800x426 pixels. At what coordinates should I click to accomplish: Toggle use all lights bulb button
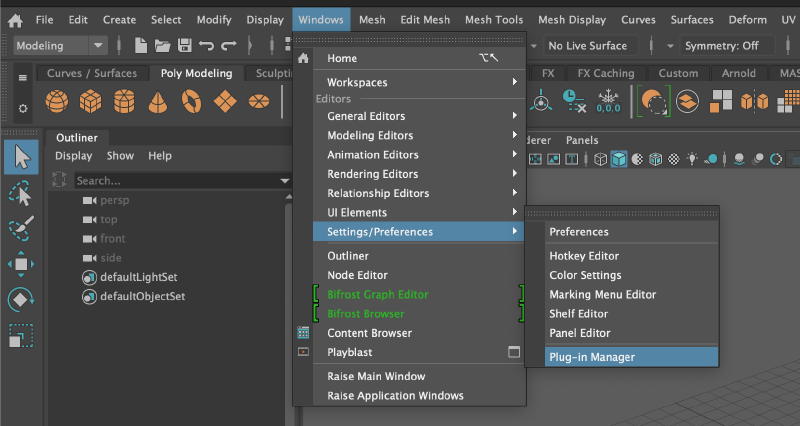[692, 159]
